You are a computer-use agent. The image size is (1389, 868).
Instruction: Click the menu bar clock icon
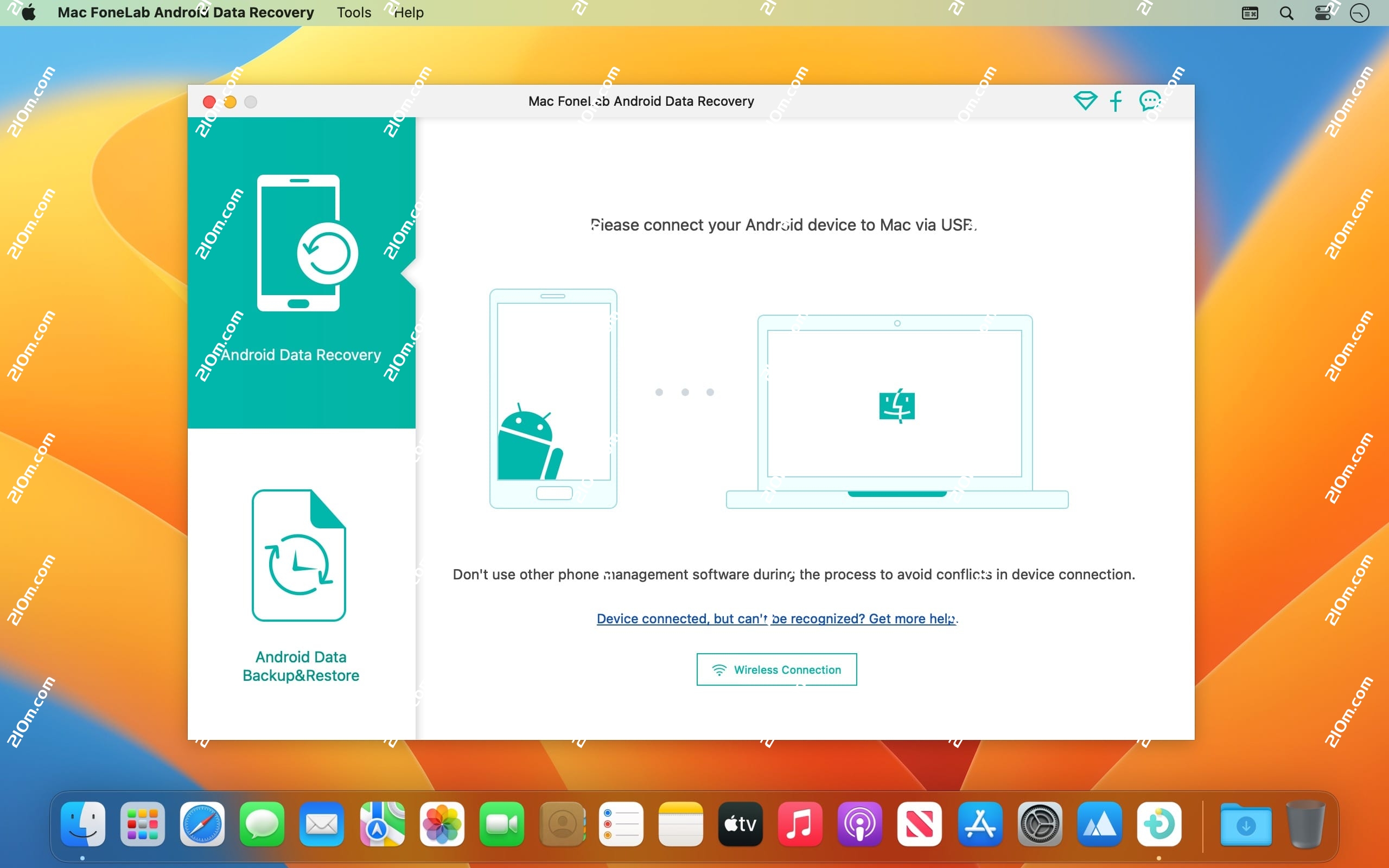tap(1359, 12)
